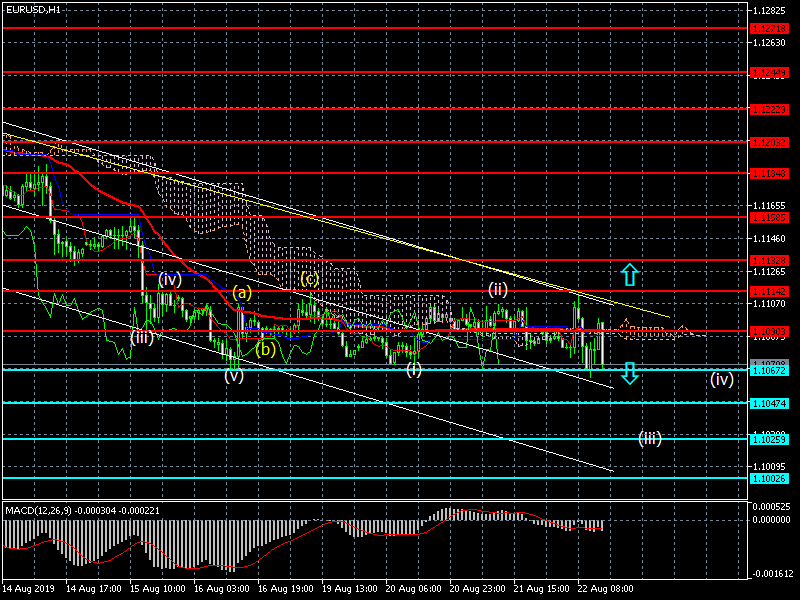This screenshot has width=800, height=600.
Task: Select the cyan 1.10026 price tag
Action: pos(769,479)
